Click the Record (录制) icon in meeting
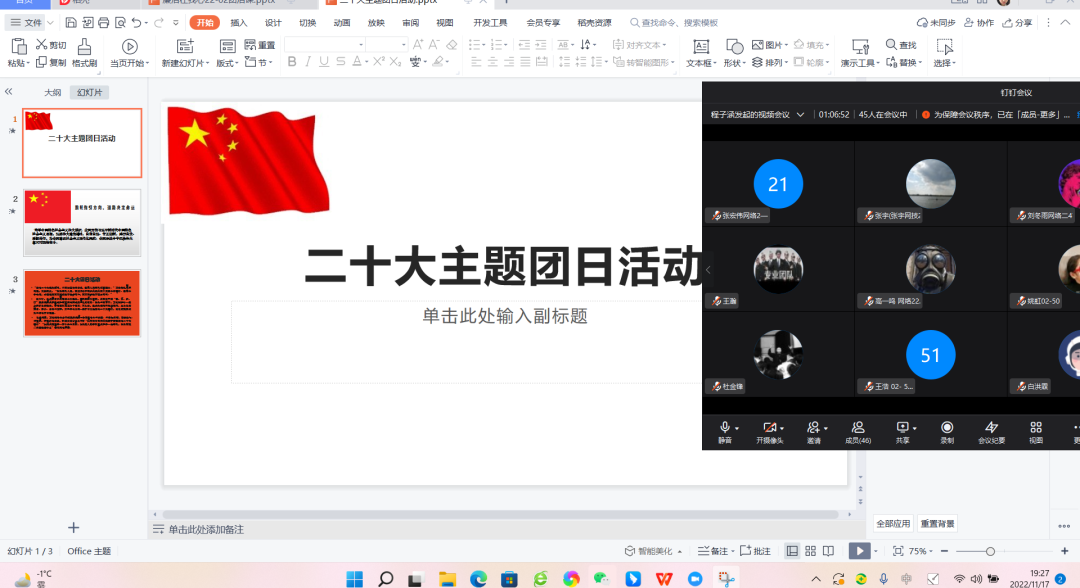The image size is (1080, 588). pos(947,427)
